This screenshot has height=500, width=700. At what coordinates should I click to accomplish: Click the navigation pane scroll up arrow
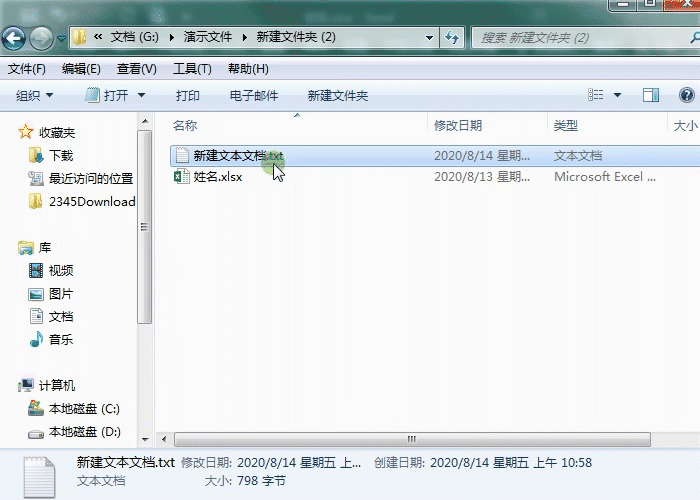[145, 121]
